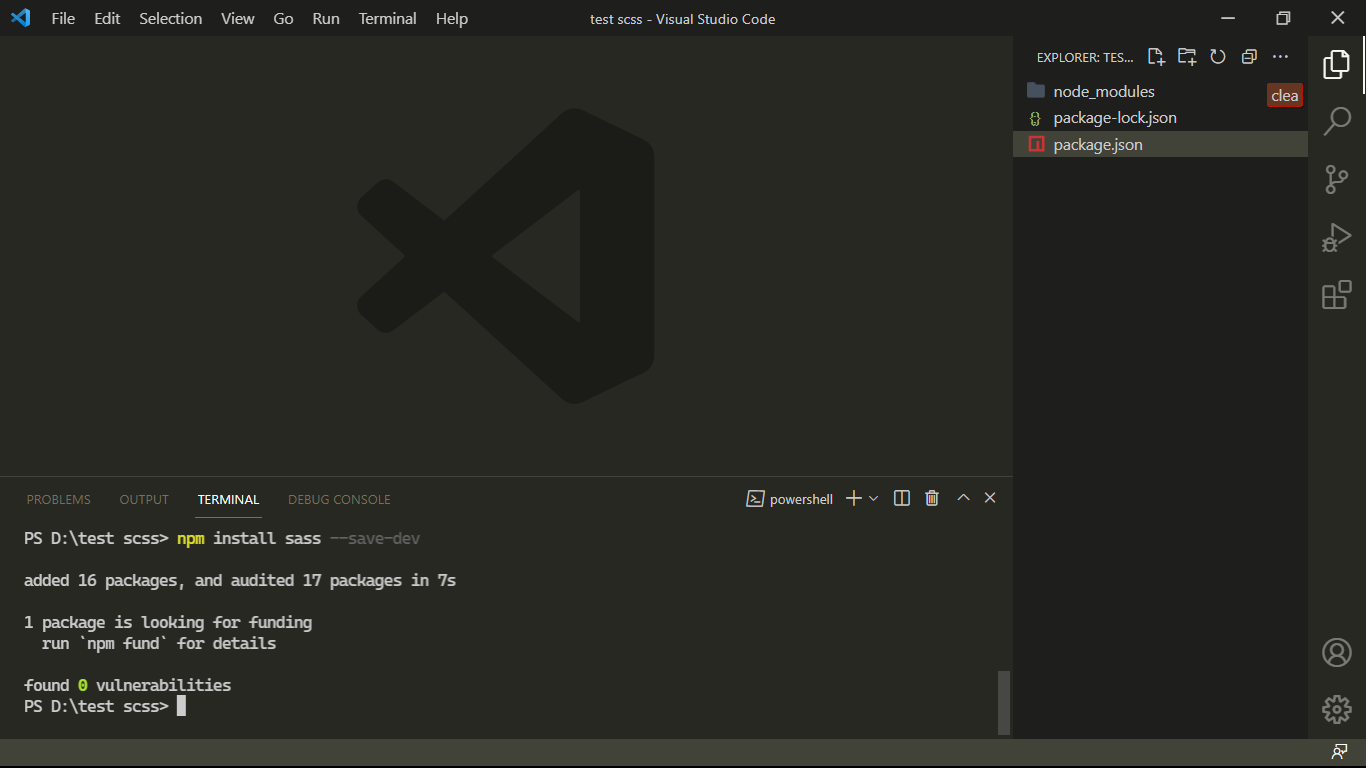Screen dimensions: 1368x768
Task: Click the 'test scss - Visual Studio Code' title
Action: [x=682, y=19]
